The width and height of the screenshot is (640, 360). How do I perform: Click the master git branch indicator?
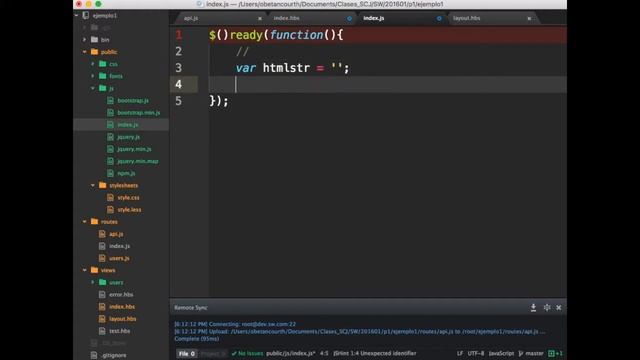531,353
